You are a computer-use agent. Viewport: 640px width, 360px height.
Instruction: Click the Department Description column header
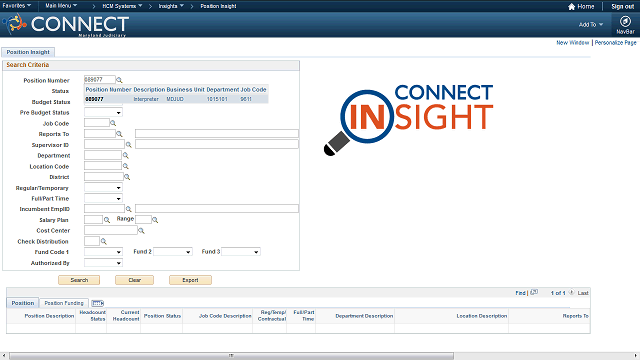[x=364, y=316]
